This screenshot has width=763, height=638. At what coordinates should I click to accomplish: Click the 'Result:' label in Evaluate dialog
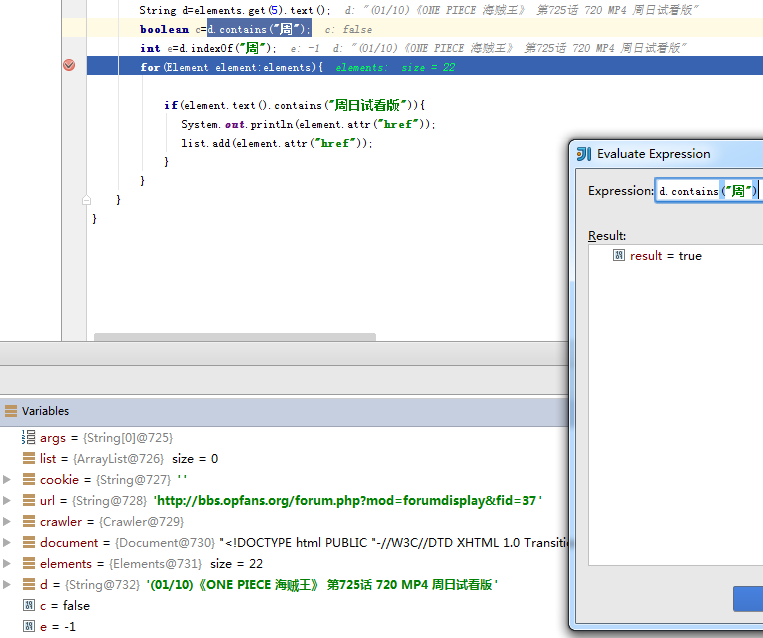(x=607, y=236)
